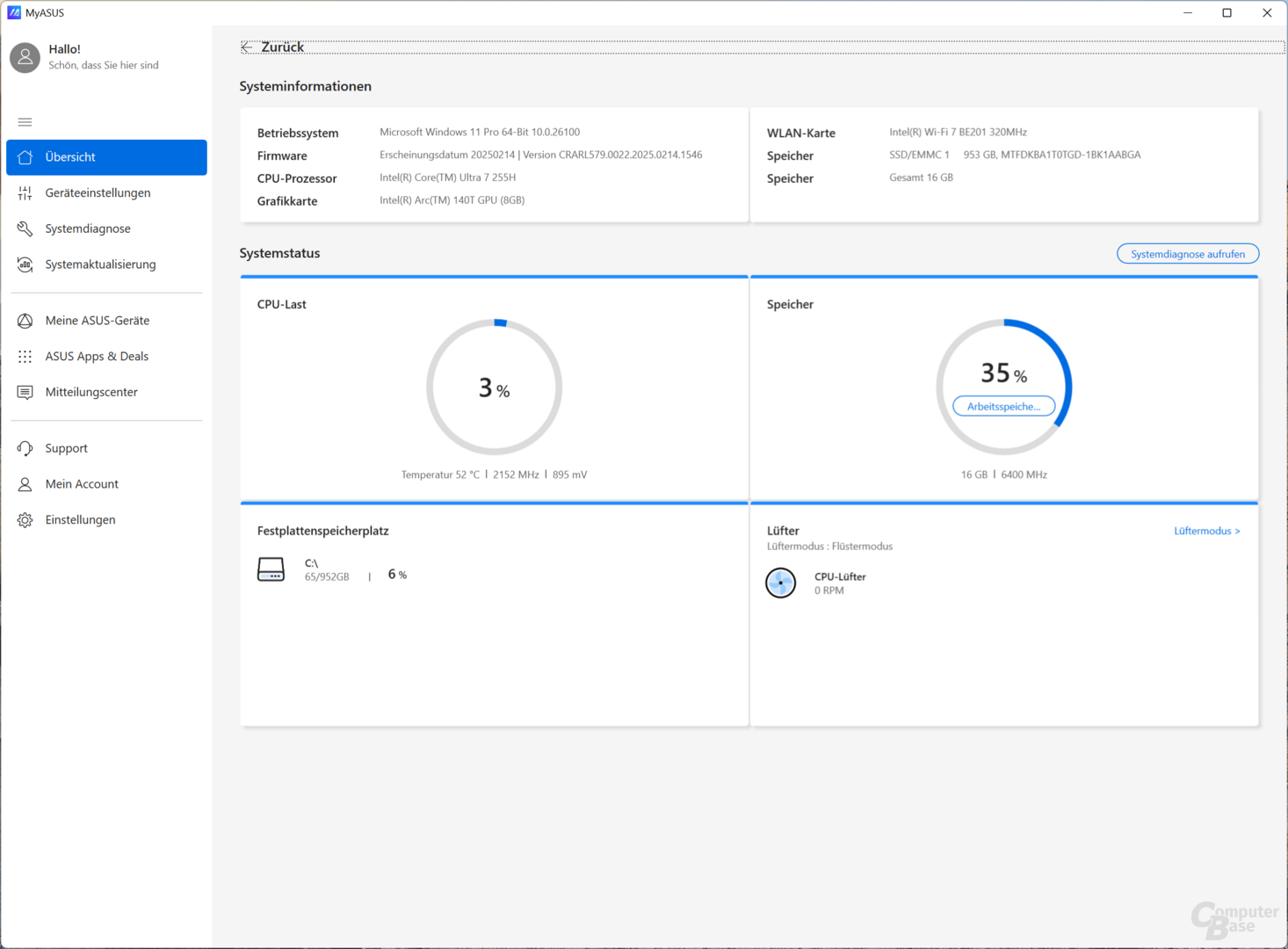Click 'Lüftermodus : Flüstermodus' text
Image resolution: width=1288 pixels, height=949 pixels.
(829, 547)
